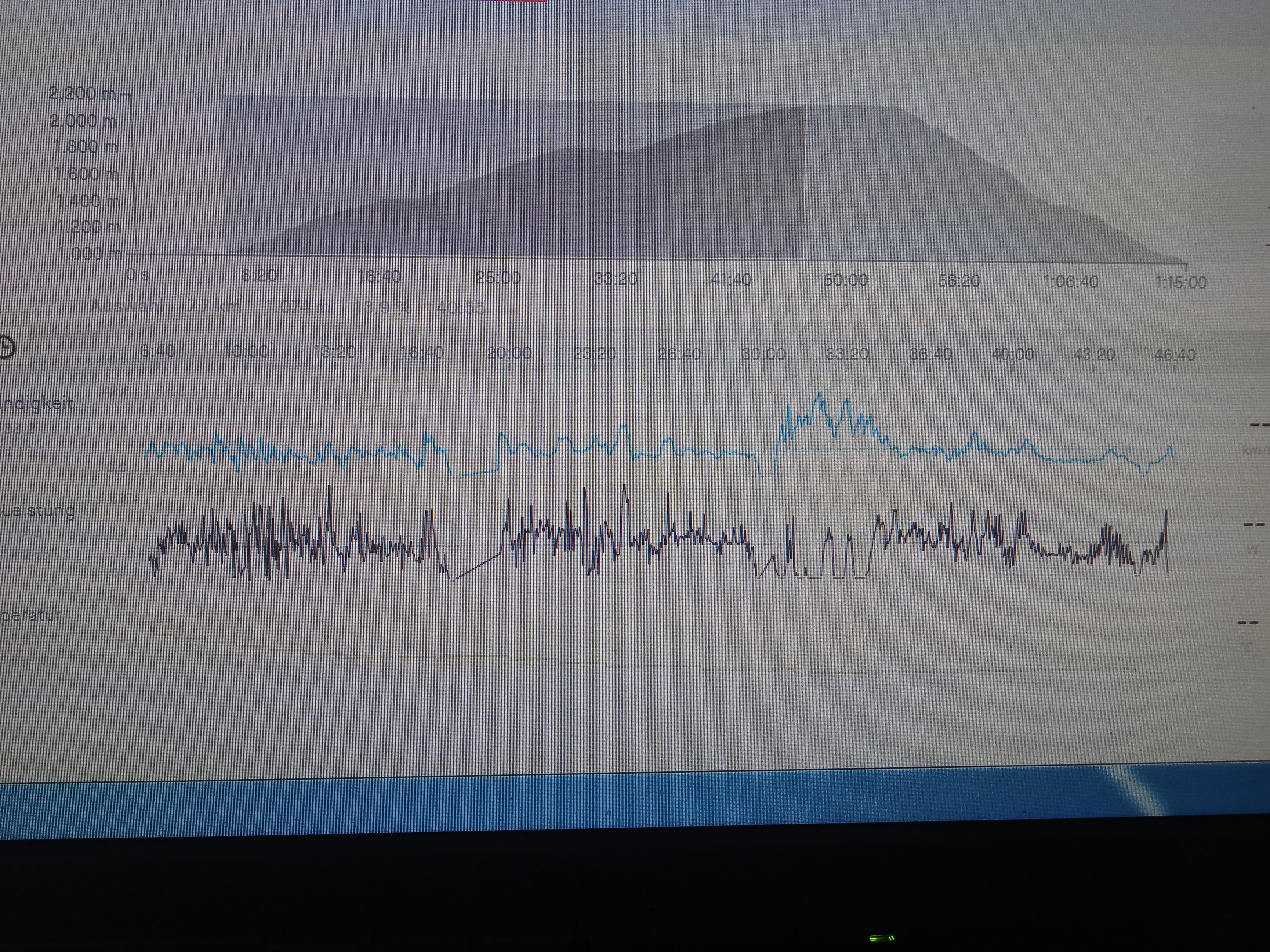Click the 2.200 m elevation axis label
This screenshot has width=1270, height=952.
[83, 93]
